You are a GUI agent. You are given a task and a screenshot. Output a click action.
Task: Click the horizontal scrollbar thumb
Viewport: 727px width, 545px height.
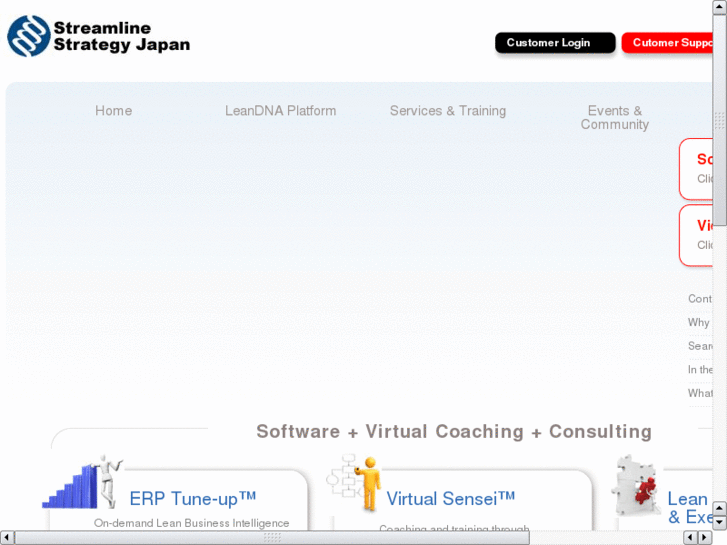[272, 538]
